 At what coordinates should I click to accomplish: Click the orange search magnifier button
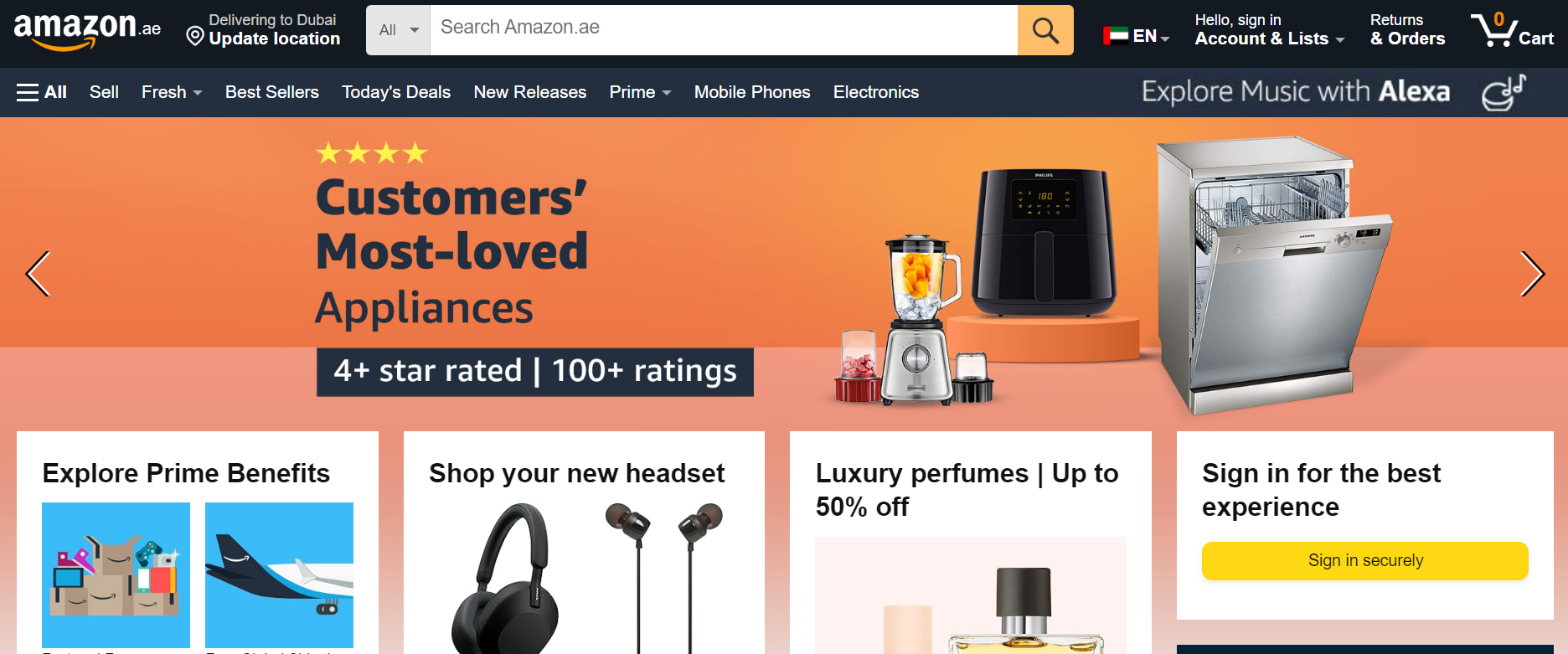tap(1045, 30)
